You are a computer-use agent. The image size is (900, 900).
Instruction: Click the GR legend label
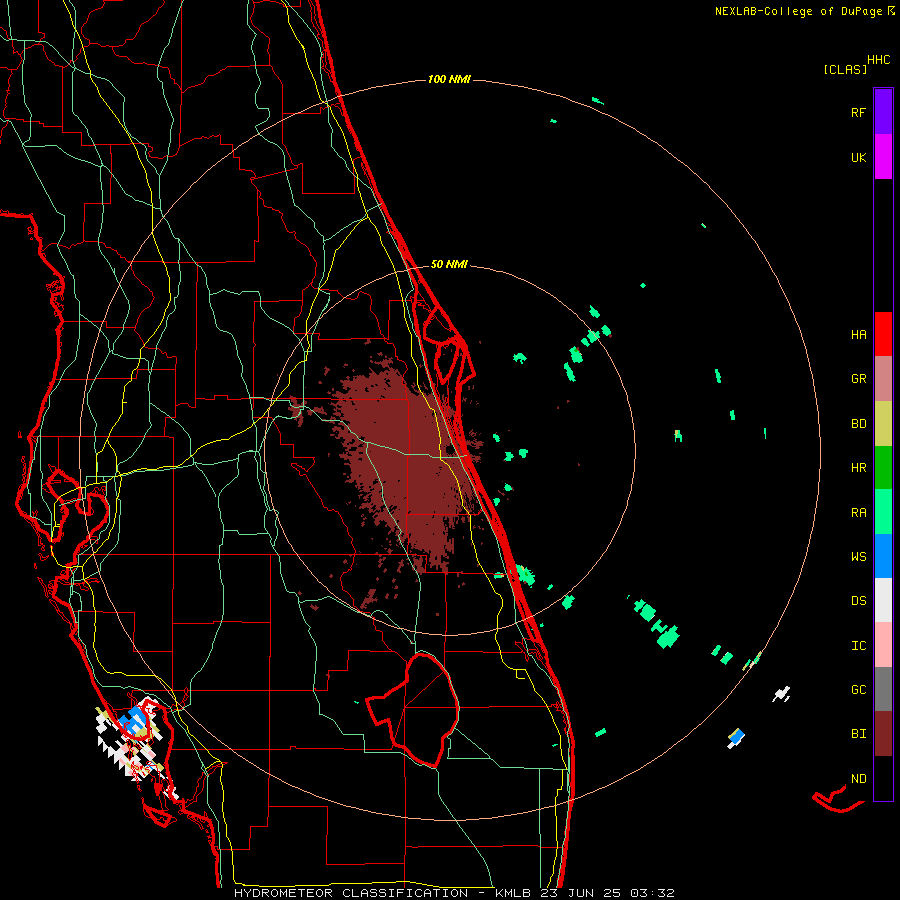coord(858,379)
